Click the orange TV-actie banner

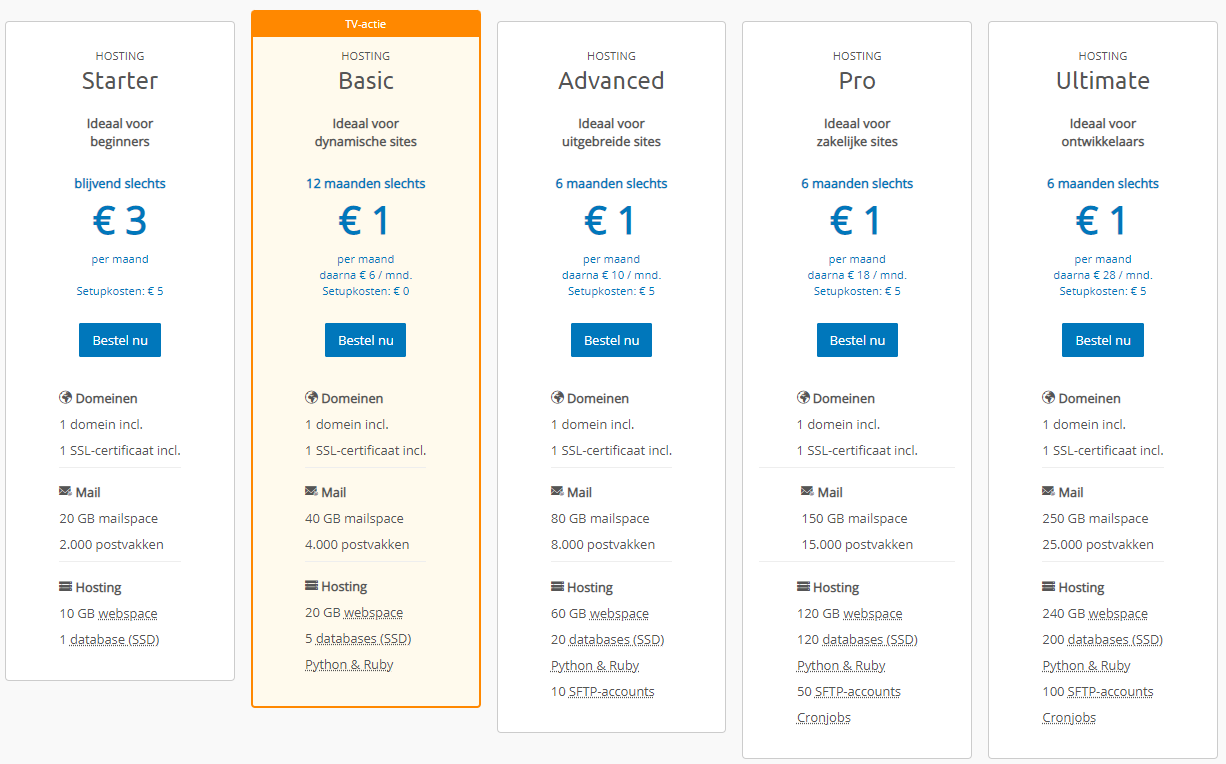(365, 24)
